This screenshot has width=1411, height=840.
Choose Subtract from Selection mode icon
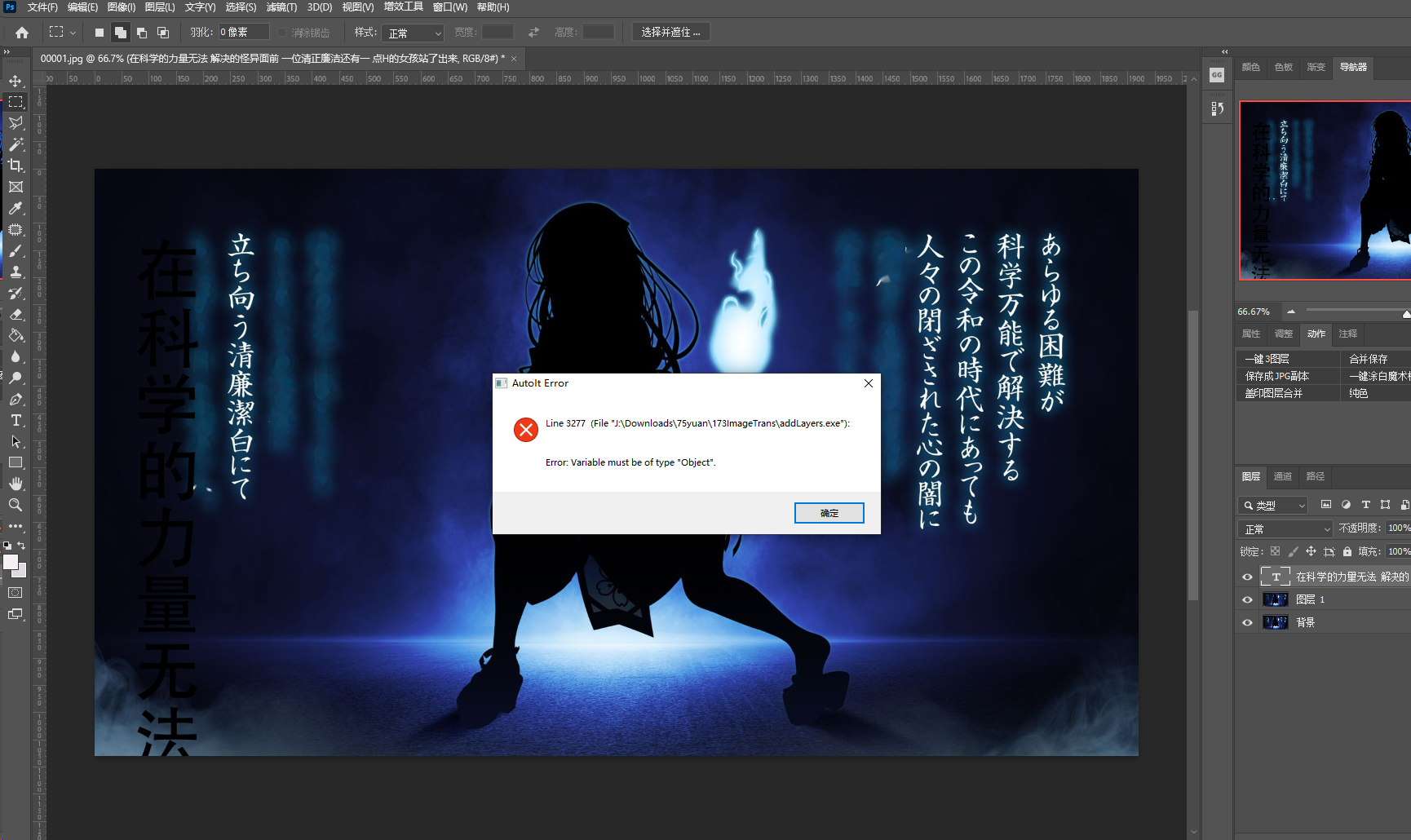click(142, 33)
